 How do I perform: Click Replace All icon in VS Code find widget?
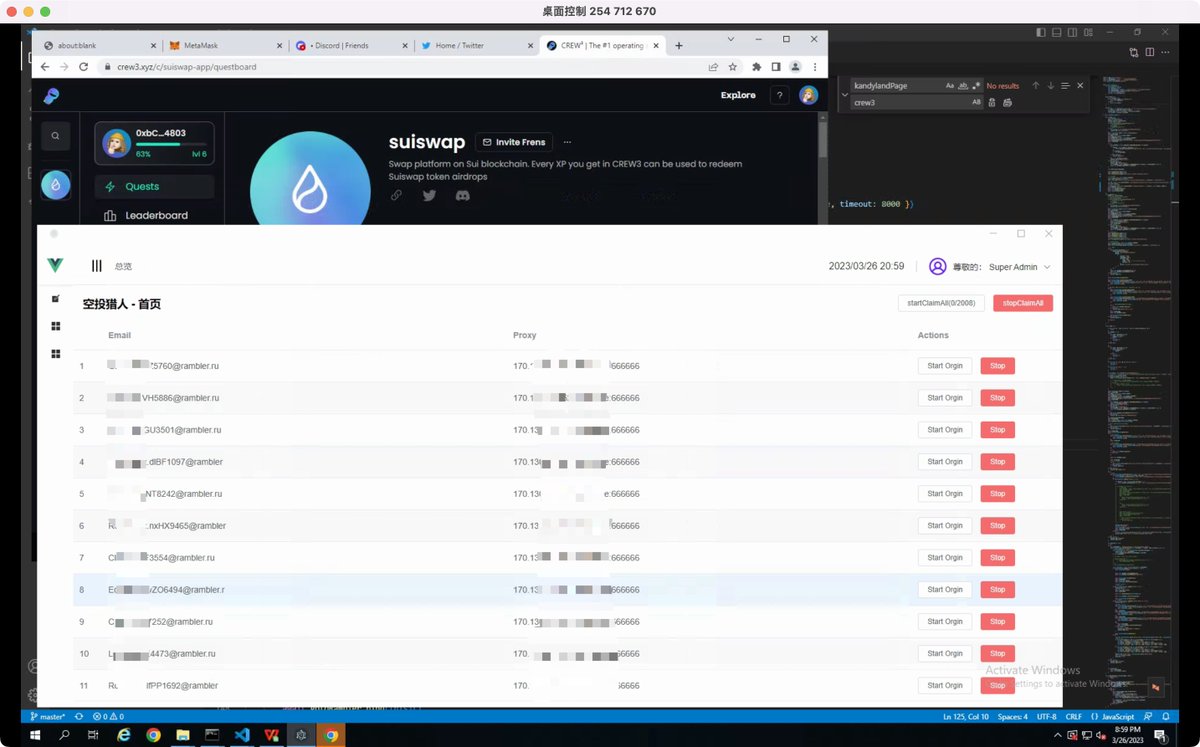tap(1007, 103)
